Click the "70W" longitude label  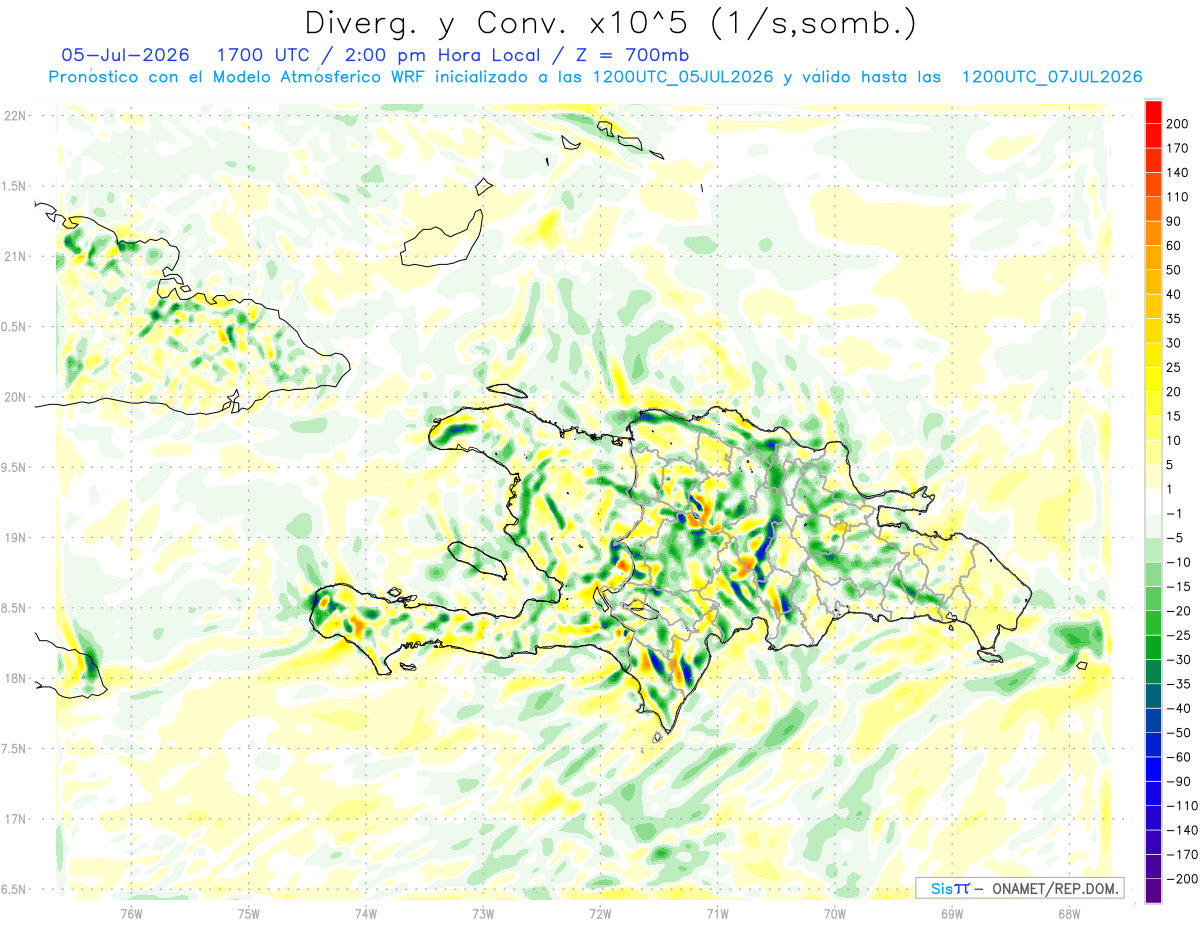point(834,913)
